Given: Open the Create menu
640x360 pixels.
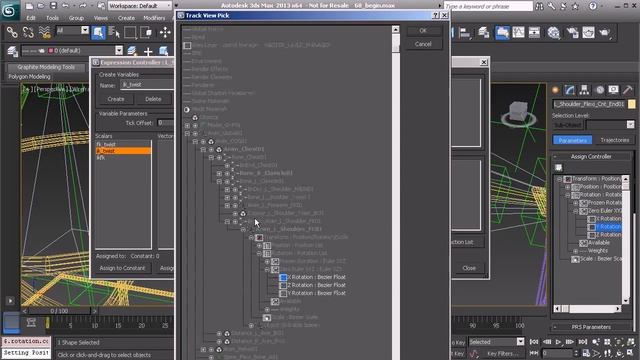Looking at the screenshot, I should pyautogui.click(x=127, y=18).
